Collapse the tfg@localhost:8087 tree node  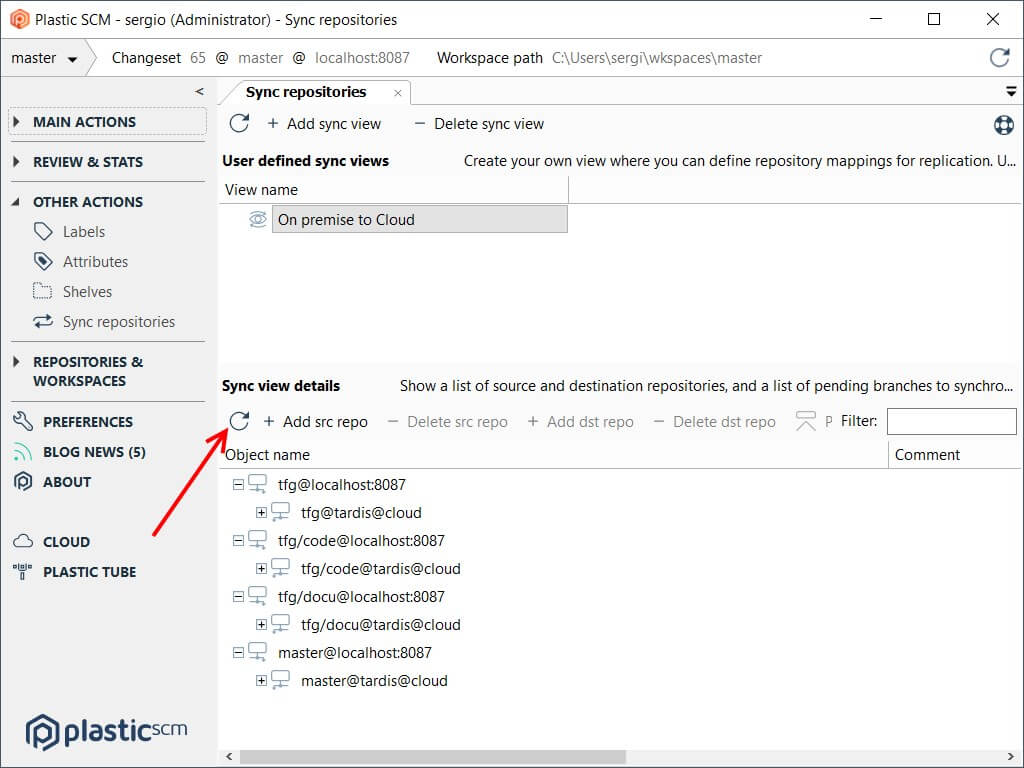237,484
